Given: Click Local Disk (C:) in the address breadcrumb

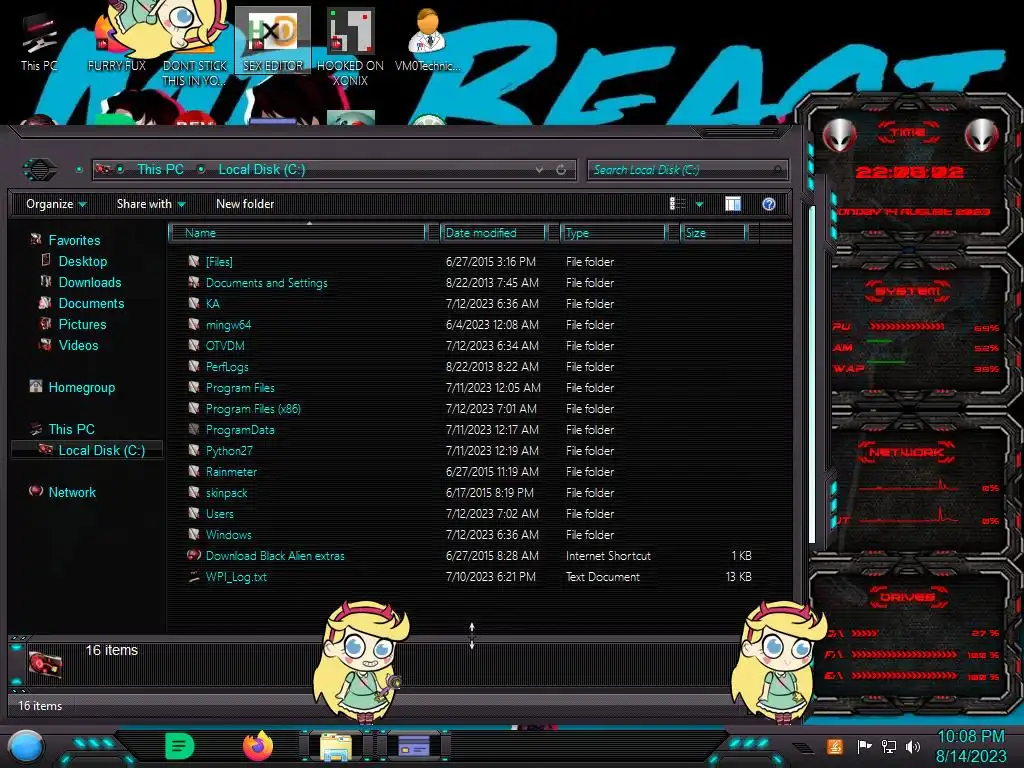Looking at the screenshot, I should [x=261, y=169].
